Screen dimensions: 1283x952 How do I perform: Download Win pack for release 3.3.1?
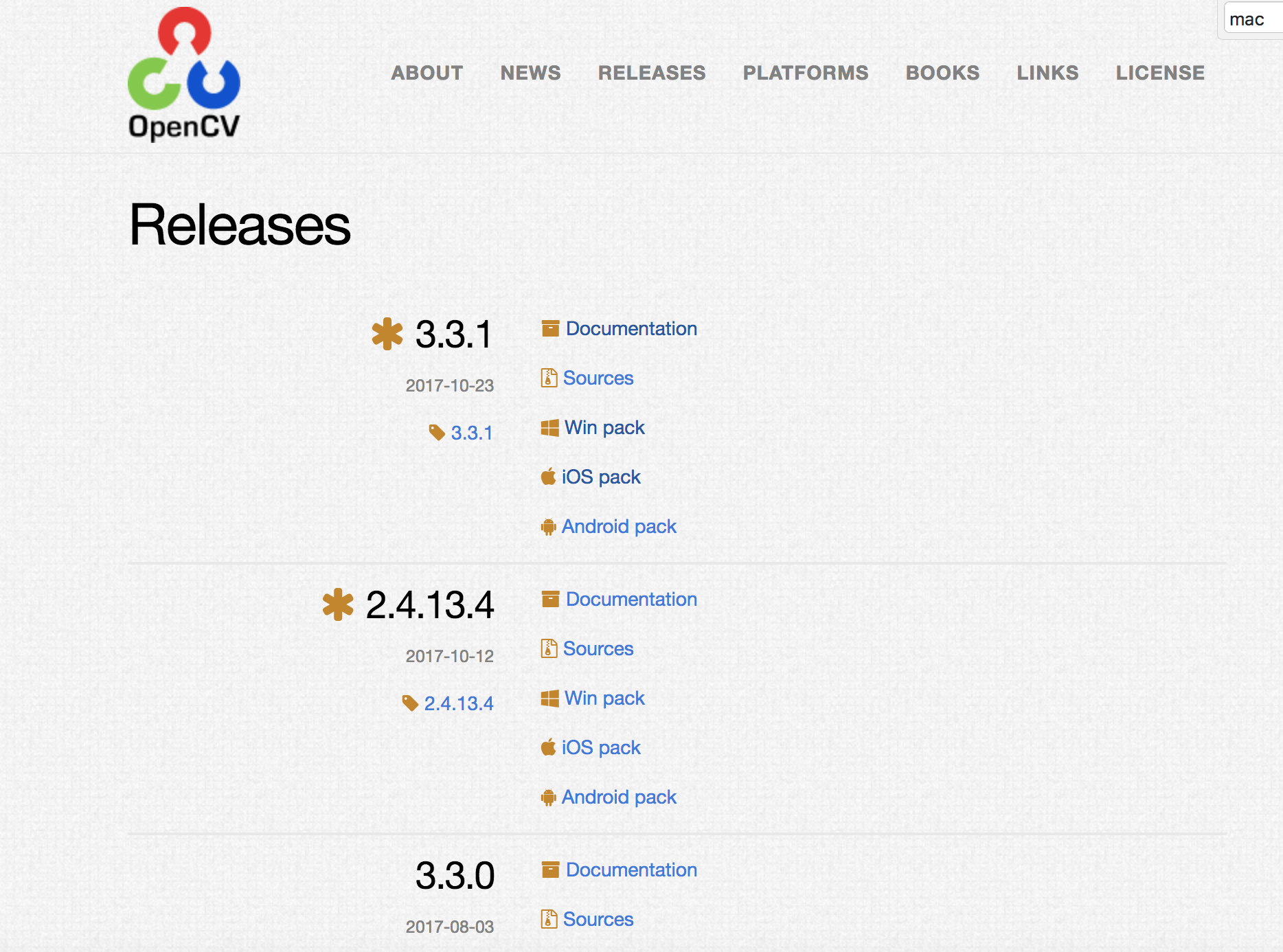click(x=604, y=427)
